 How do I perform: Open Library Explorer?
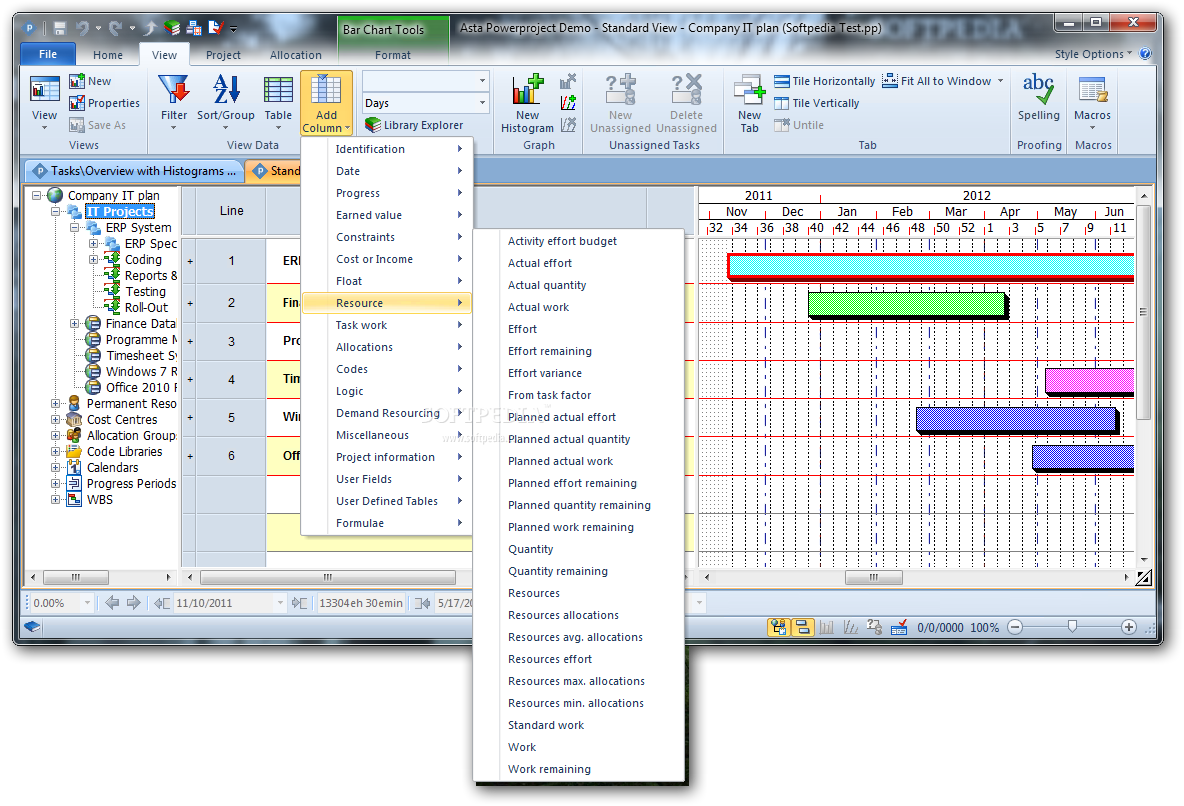[415, 125]
